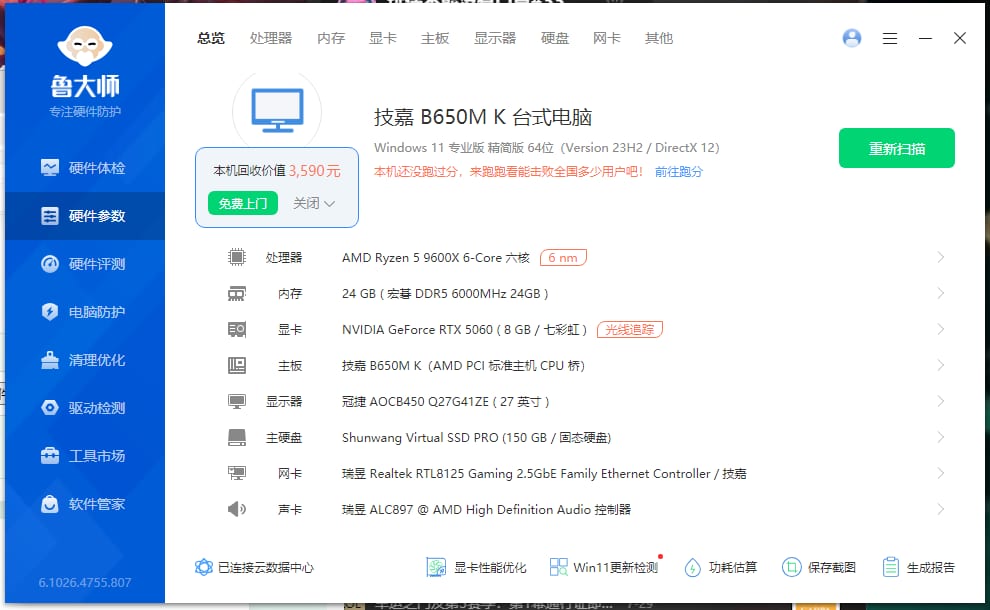The width and height of the screenshot is (990, 610).
Task: Open 电脑防护 in the sidebar
Action: pos(84,312)
